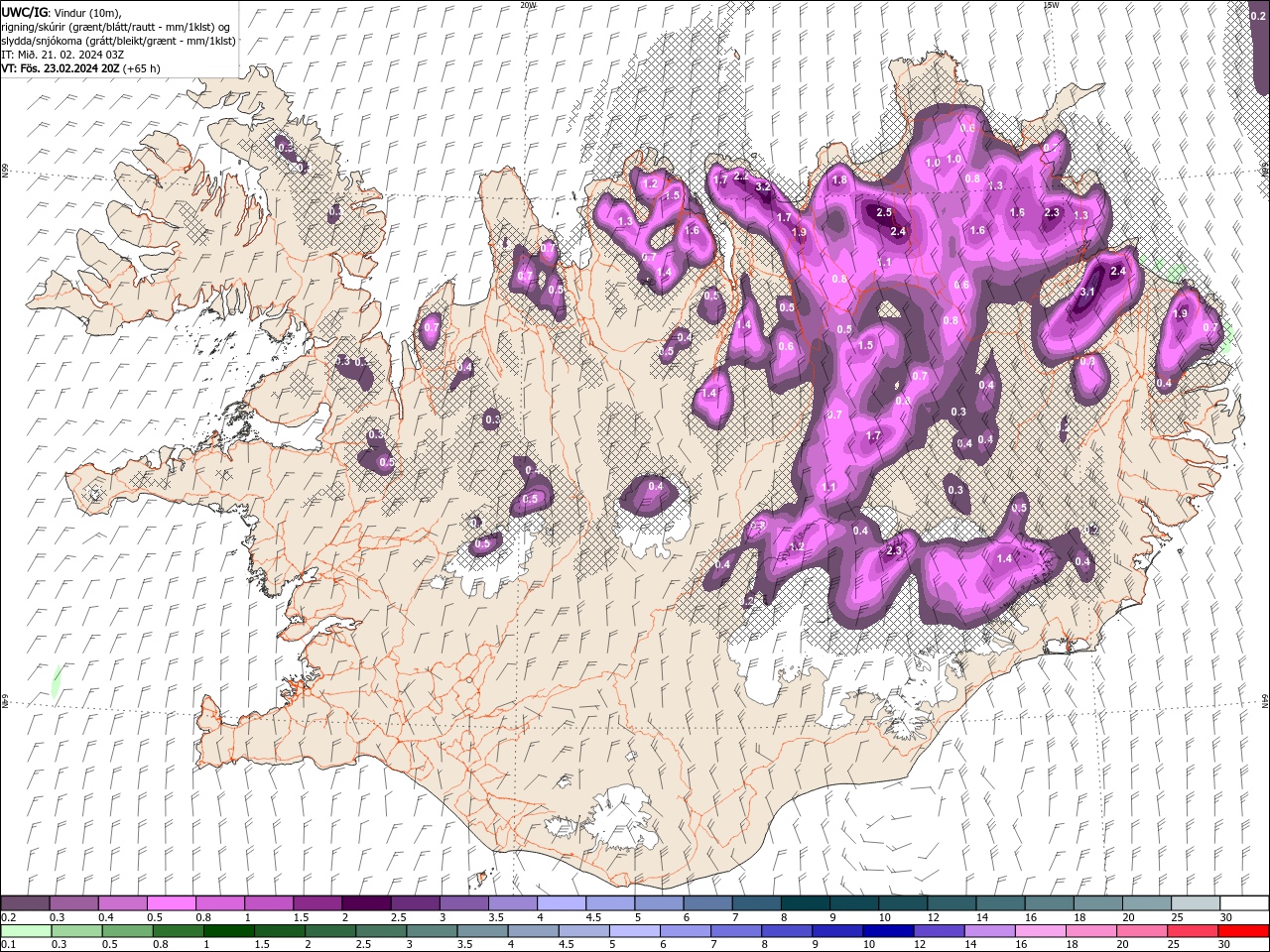The height and width of the screenshot is (952, 1270).
Task: Click the '4.5' label, top legend row
Action: (x=593, y=918)
